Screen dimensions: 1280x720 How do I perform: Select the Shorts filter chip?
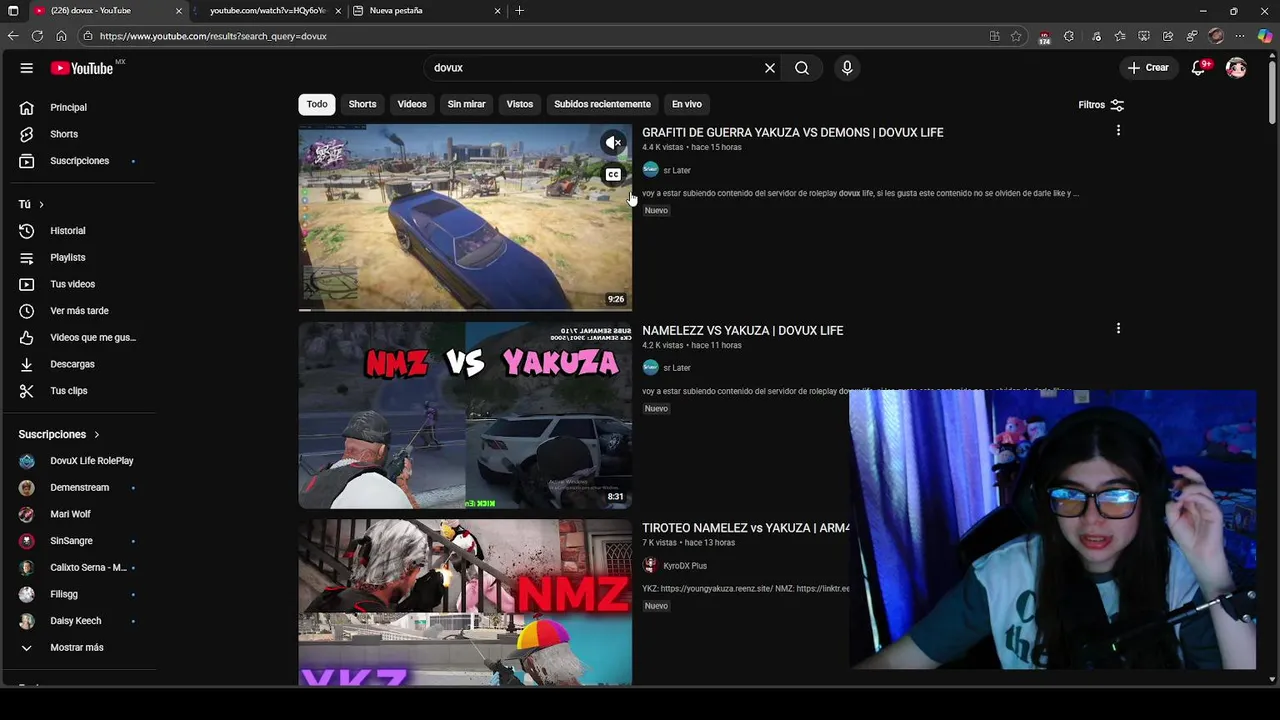pyautogui.click(x=362, y=104)
